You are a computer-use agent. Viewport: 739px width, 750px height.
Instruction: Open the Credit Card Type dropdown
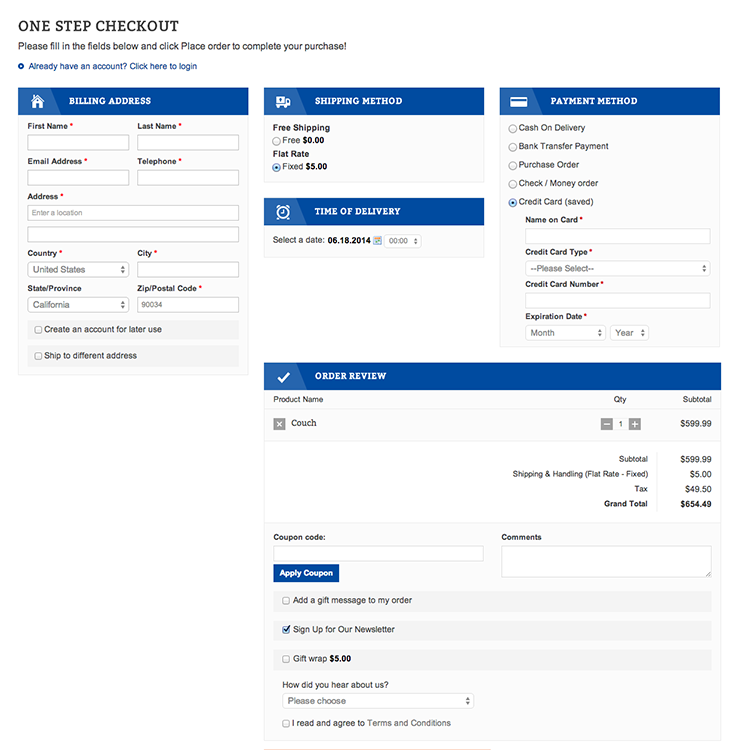617,269
